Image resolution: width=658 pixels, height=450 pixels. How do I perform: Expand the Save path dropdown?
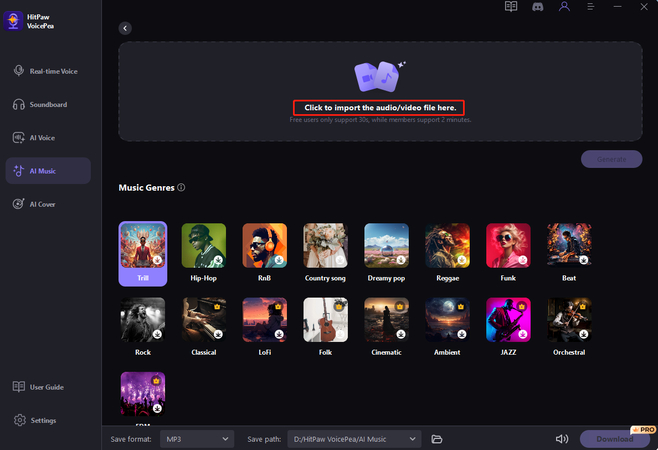tap(354, 439)
